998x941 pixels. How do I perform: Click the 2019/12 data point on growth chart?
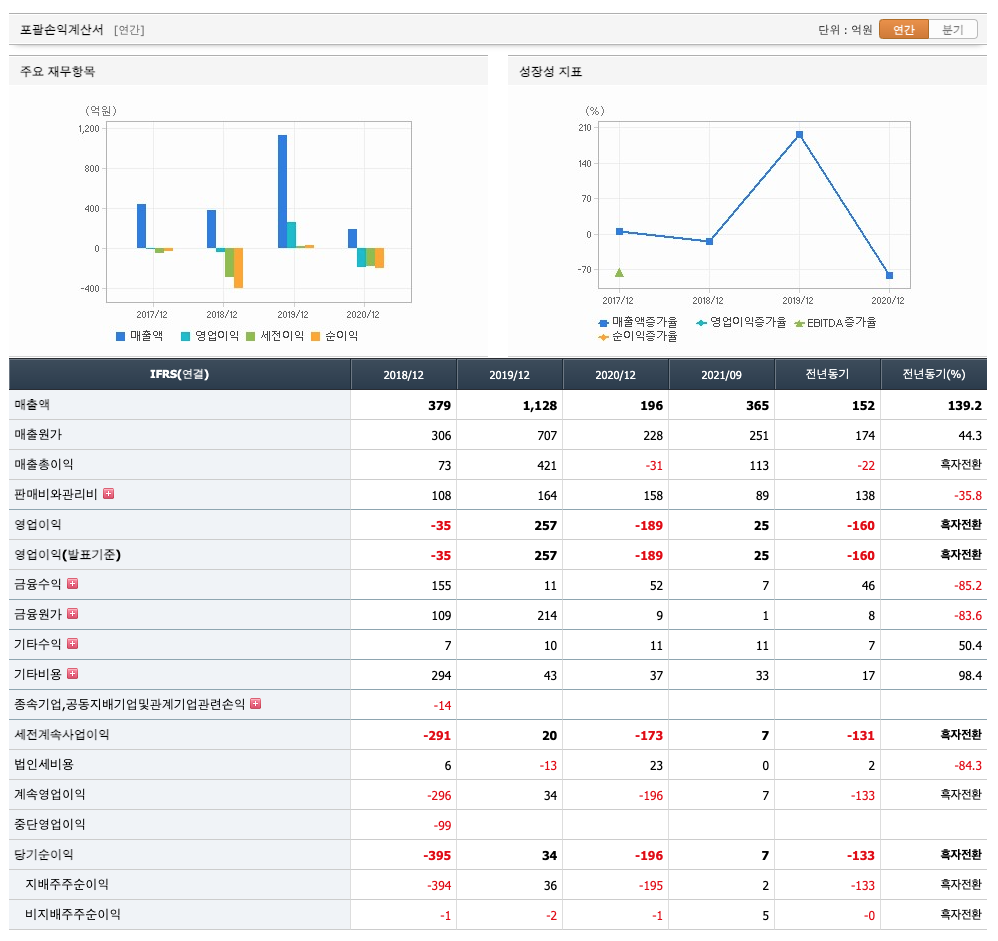pos(799,134)
